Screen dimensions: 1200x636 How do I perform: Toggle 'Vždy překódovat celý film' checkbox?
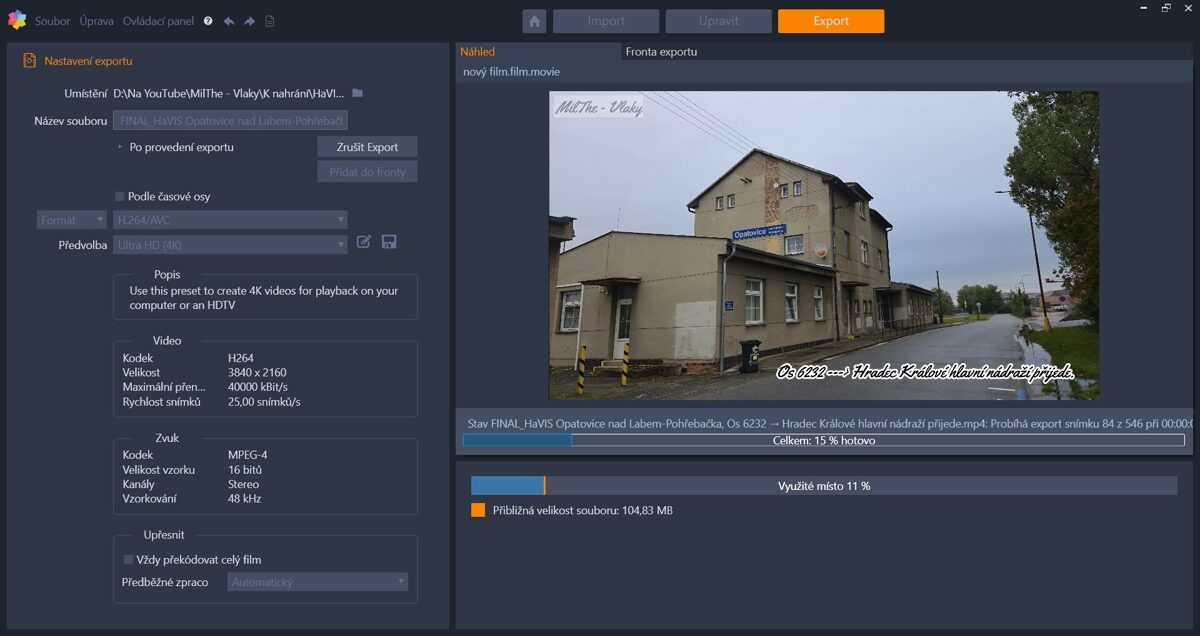128,560
